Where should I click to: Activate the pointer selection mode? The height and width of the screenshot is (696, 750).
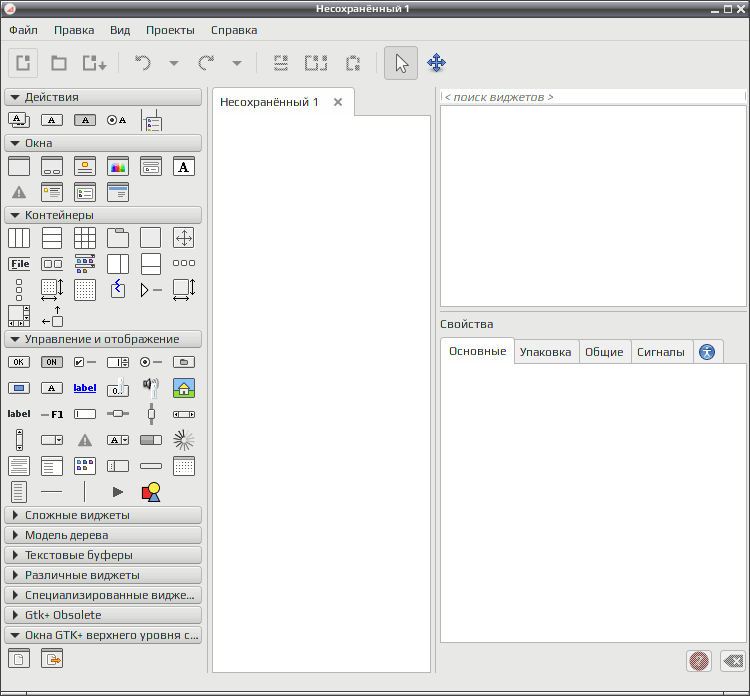401,63
